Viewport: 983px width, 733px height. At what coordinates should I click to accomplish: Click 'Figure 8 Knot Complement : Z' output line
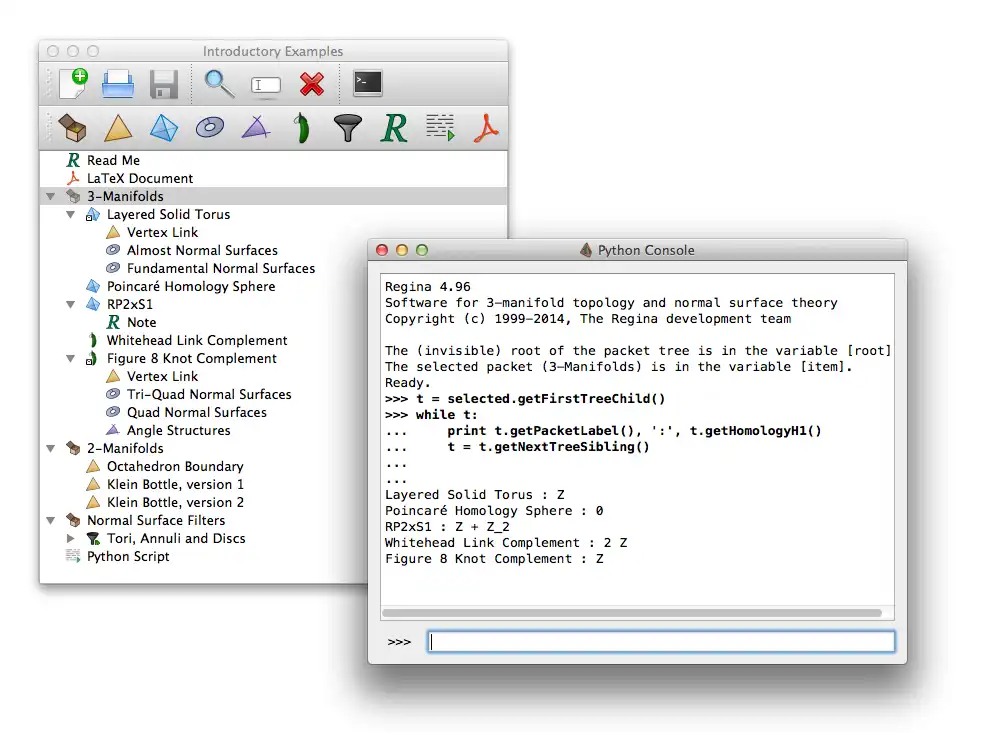[494, 559]
